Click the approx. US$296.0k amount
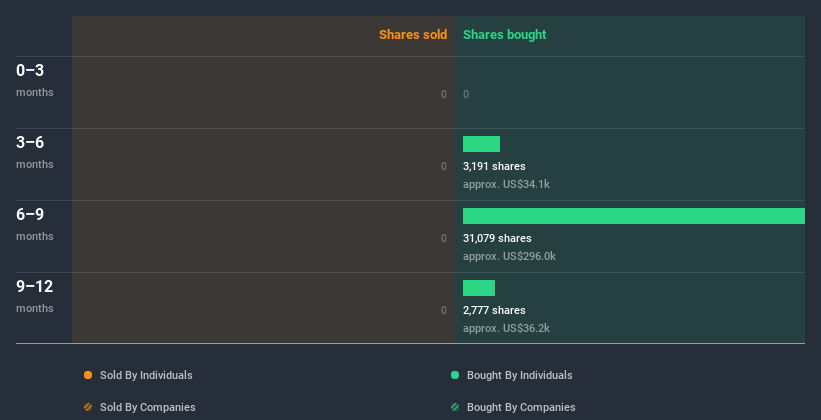 pyautogui.click(x=509, y=256)
